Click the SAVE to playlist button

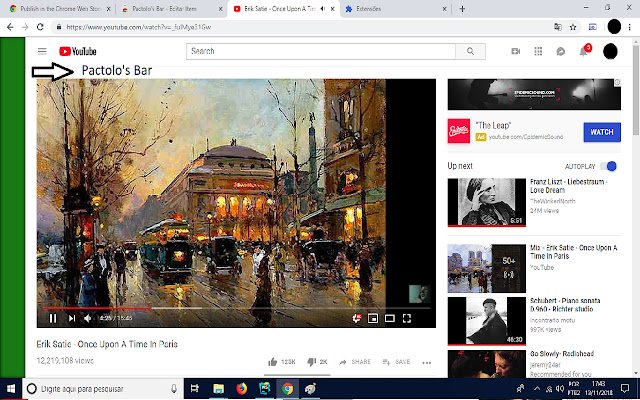pos(396,362)
